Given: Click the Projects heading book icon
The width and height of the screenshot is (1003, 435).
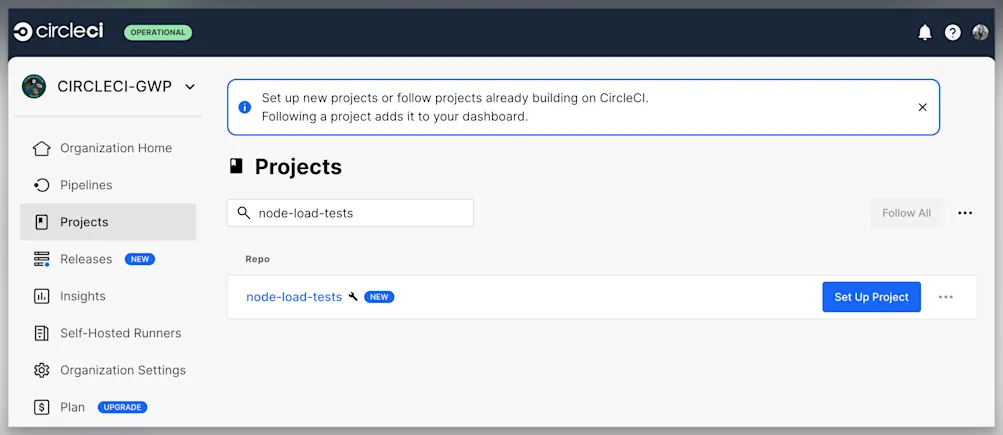Looking at the screenshot, I should click(x=237, y=167).
